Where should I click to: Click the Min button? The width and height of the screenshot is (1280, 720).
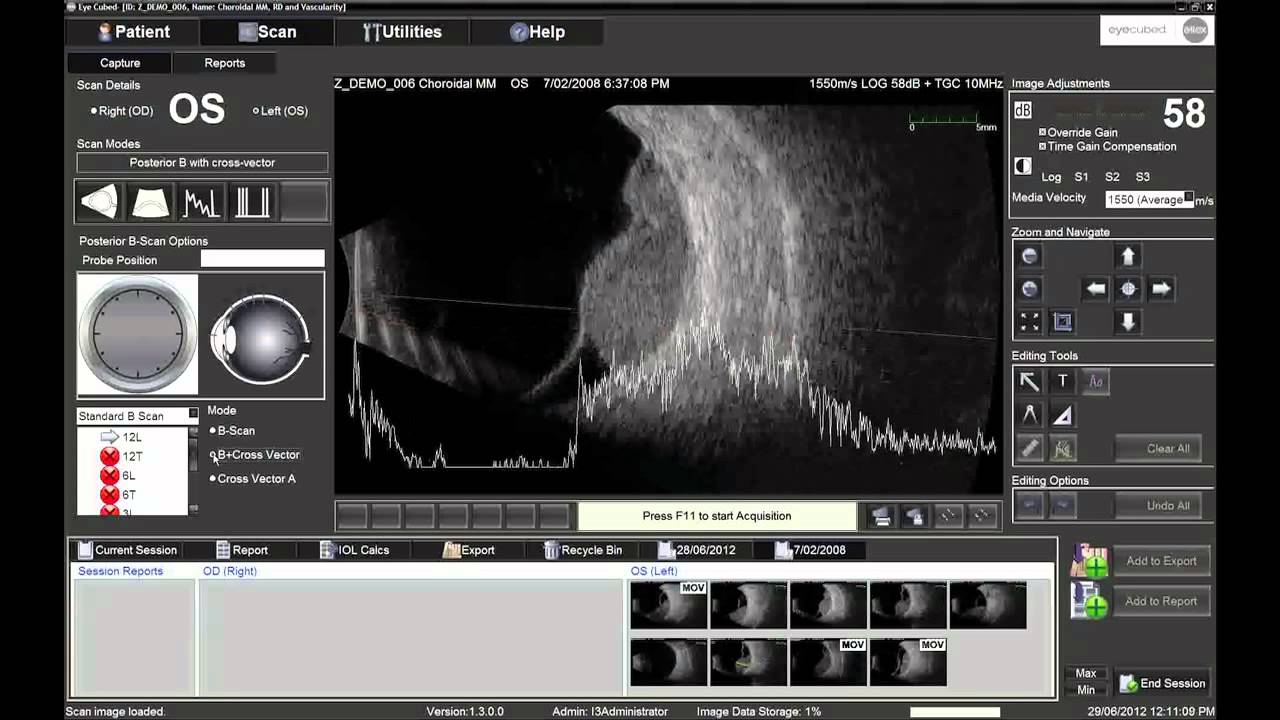(x=1085, y=690)
